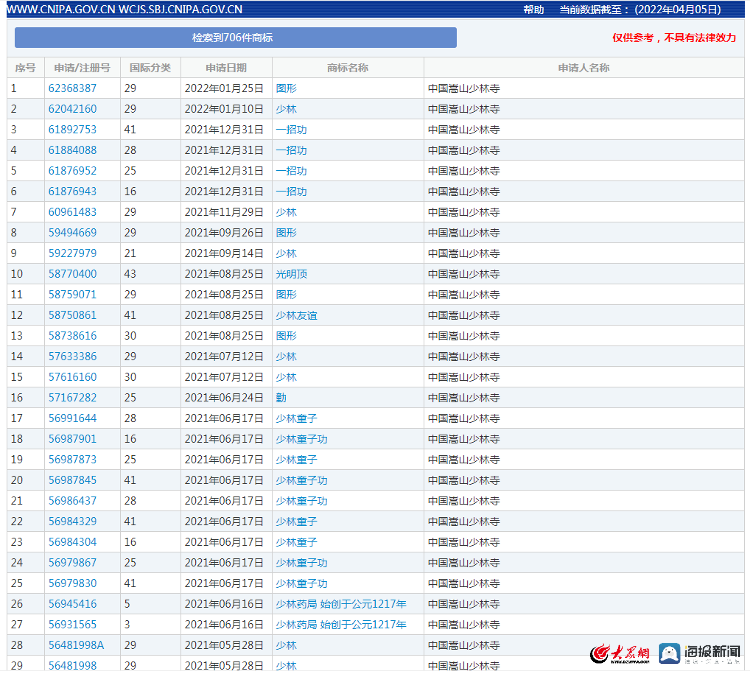Open registration number 61876952
The width and height of the screenshot is (750, 674).
[72, 171]
